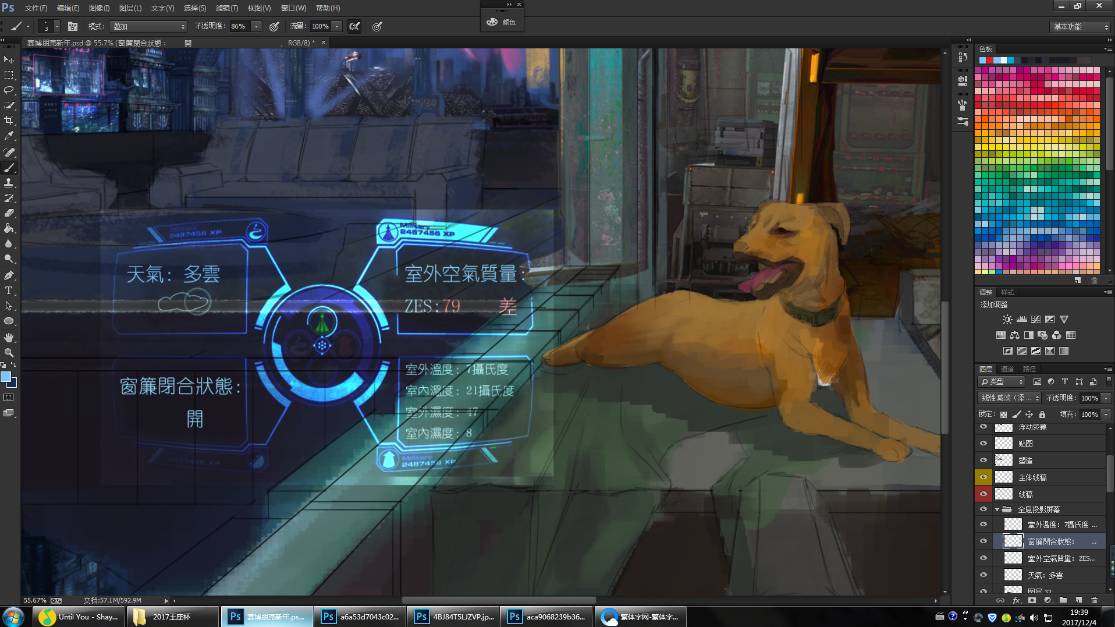This screenshot has height=627, width=1115.
Task: Click the foreground color swatch
Action: [x=6, y=377]
